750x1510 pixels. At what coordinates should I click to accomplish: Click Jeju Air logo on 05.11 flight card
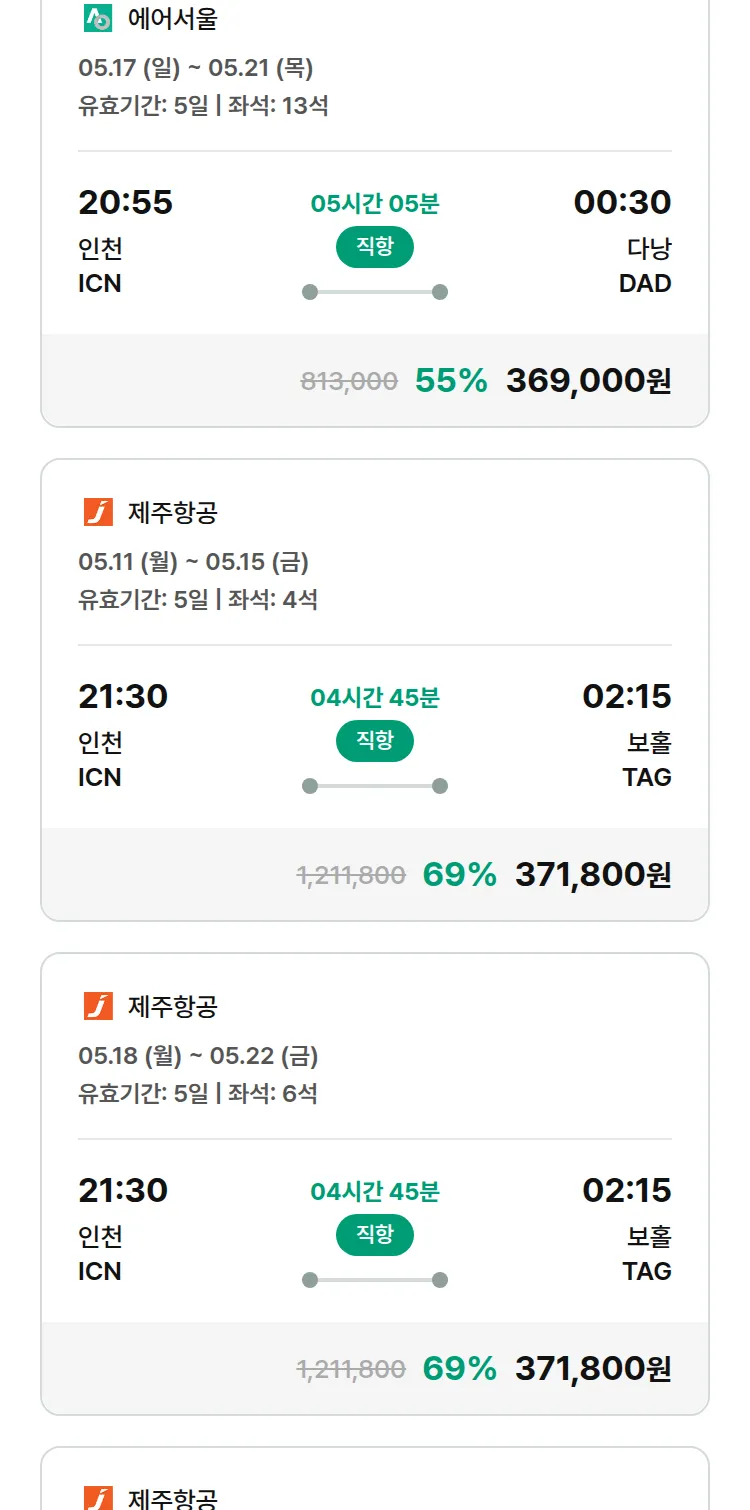coord(98,512)
